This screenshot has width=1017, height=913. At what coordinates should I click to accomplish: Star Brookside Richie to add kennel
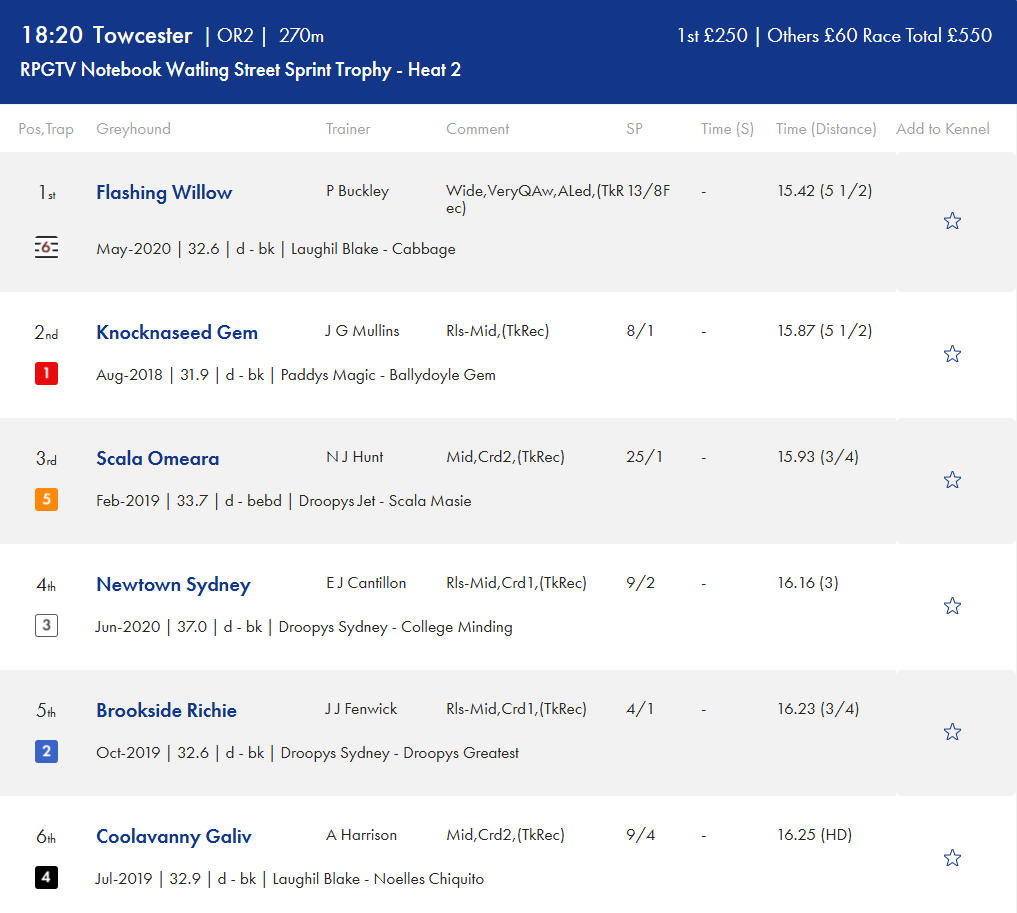[952, 732]
